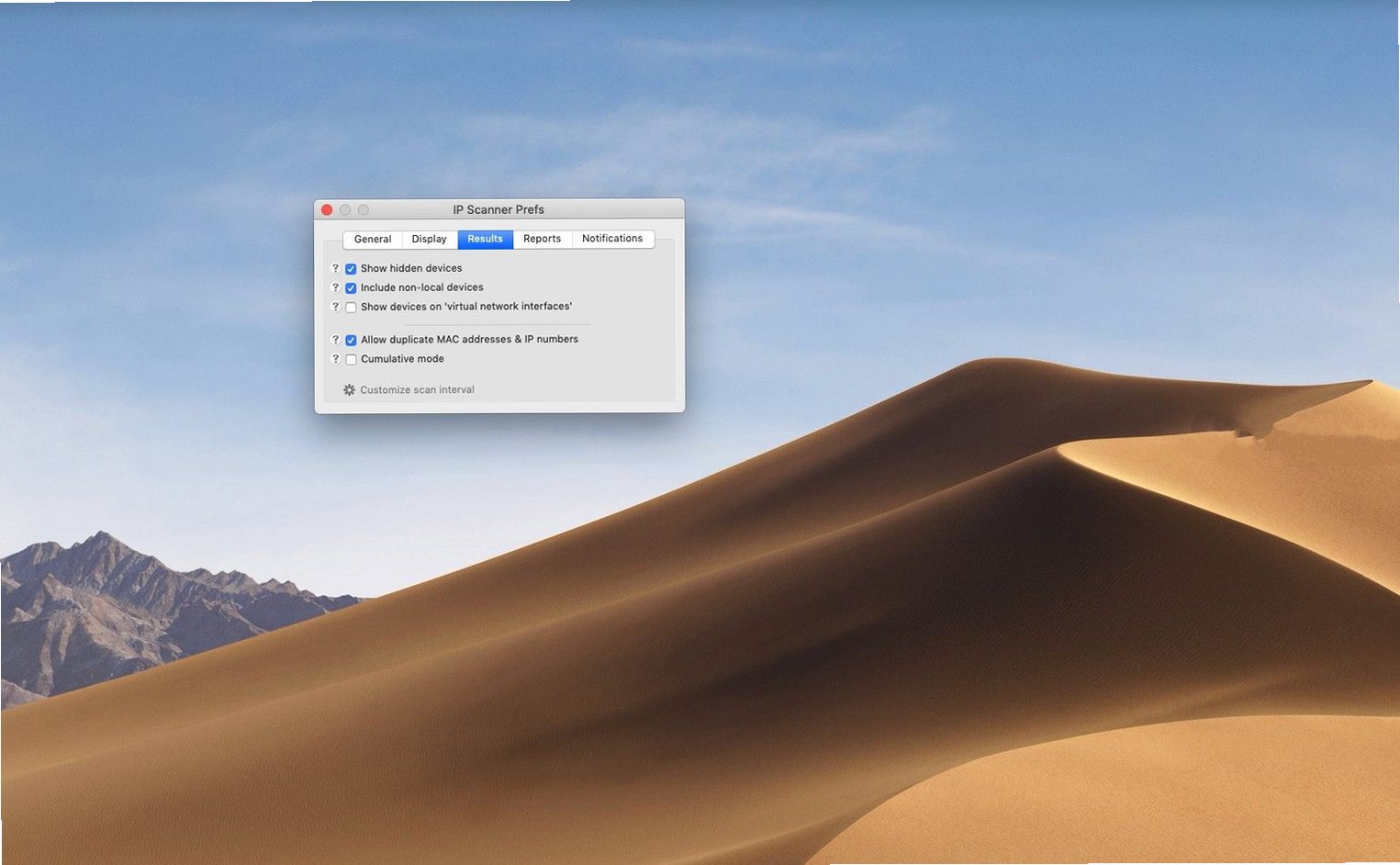Switch to the Display tab
Screen dimensions: 1400x865
click(x=429, y=239)
